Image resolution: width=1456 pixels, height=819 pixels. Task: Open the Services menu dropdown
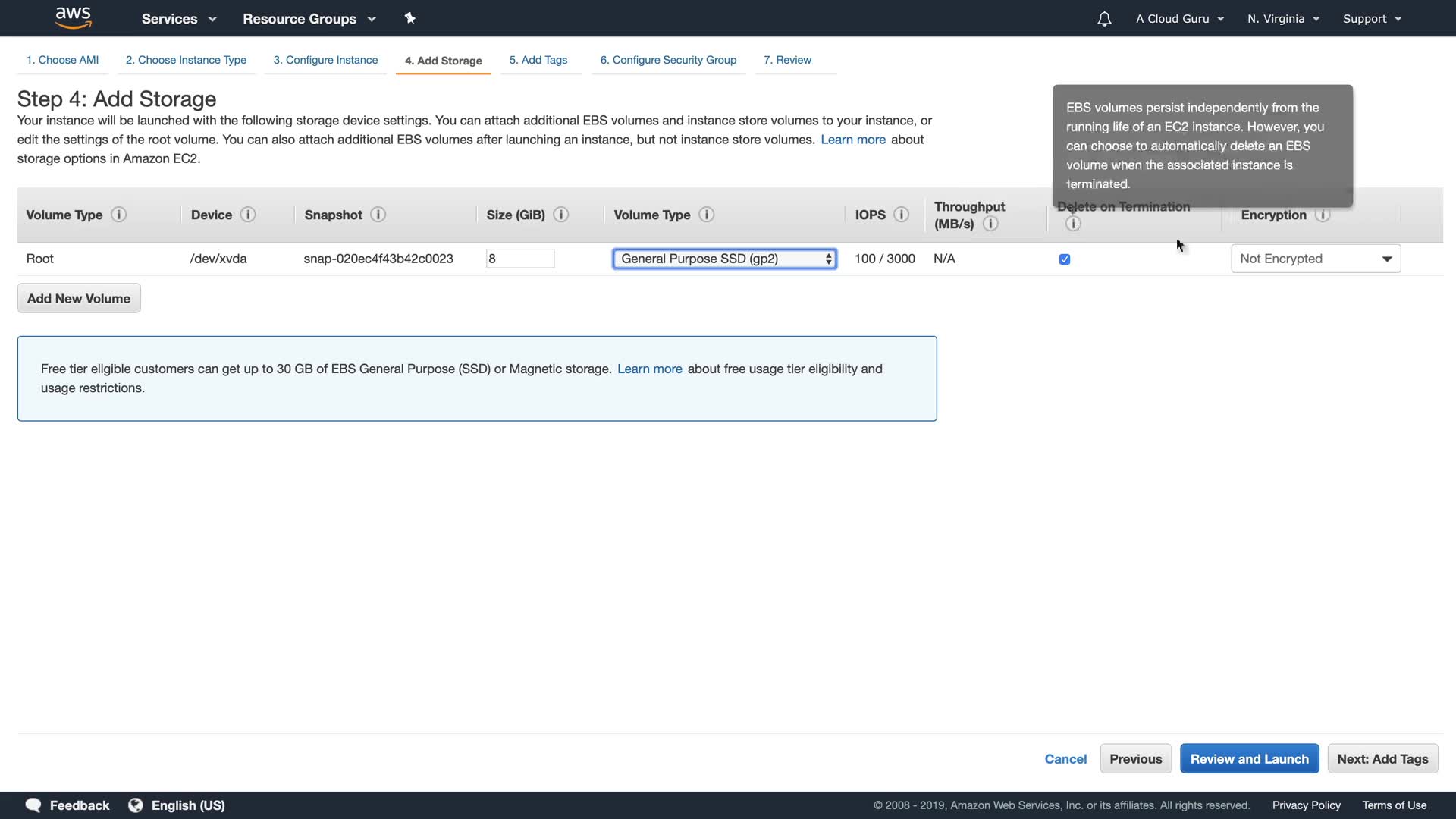point(179,19)
